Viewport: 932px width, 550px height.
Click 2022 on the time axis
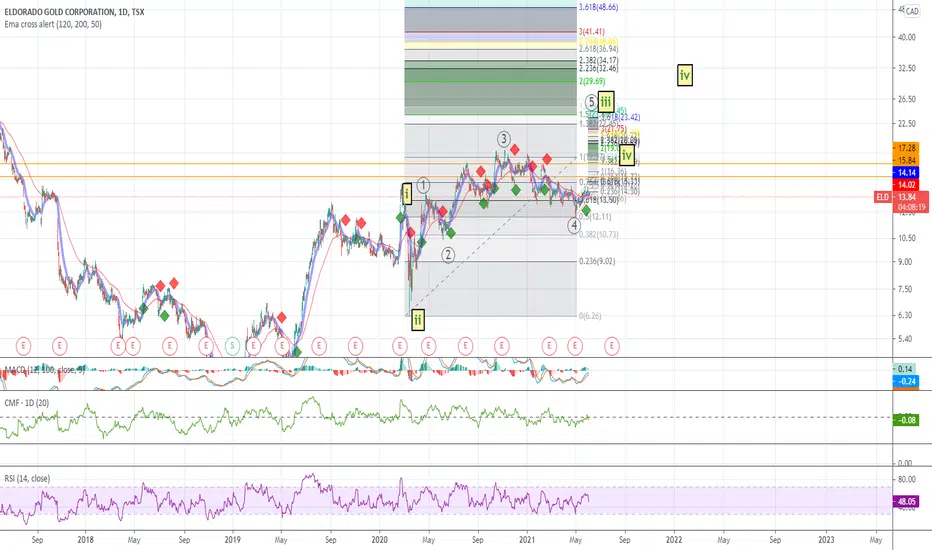(x=674, y=540)
